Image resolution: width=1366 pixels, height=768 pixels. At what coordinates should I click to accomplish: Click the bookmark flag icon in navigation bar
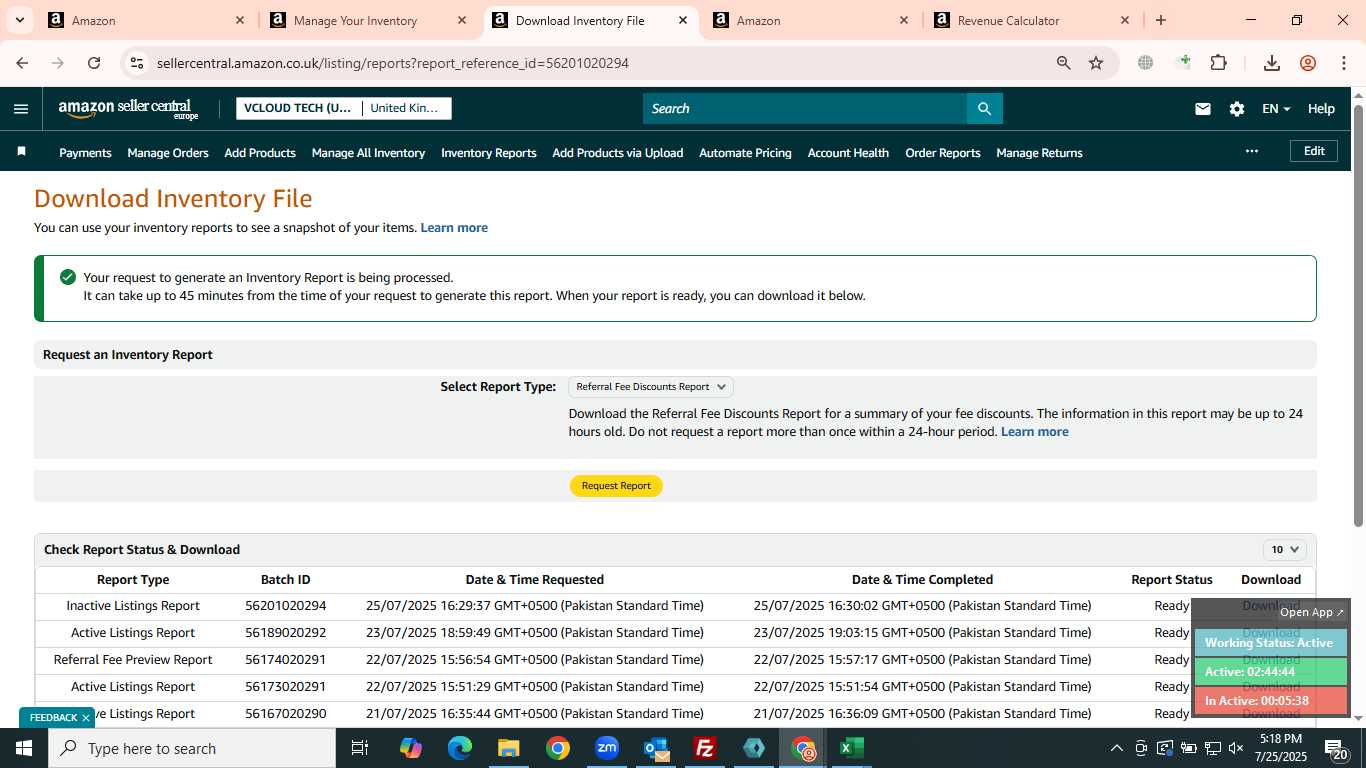point(21,152)
